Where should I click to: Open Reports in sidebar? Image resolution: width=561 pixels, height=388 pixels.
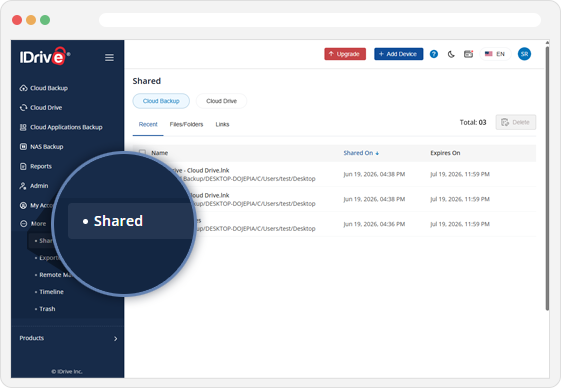(41, 166)
